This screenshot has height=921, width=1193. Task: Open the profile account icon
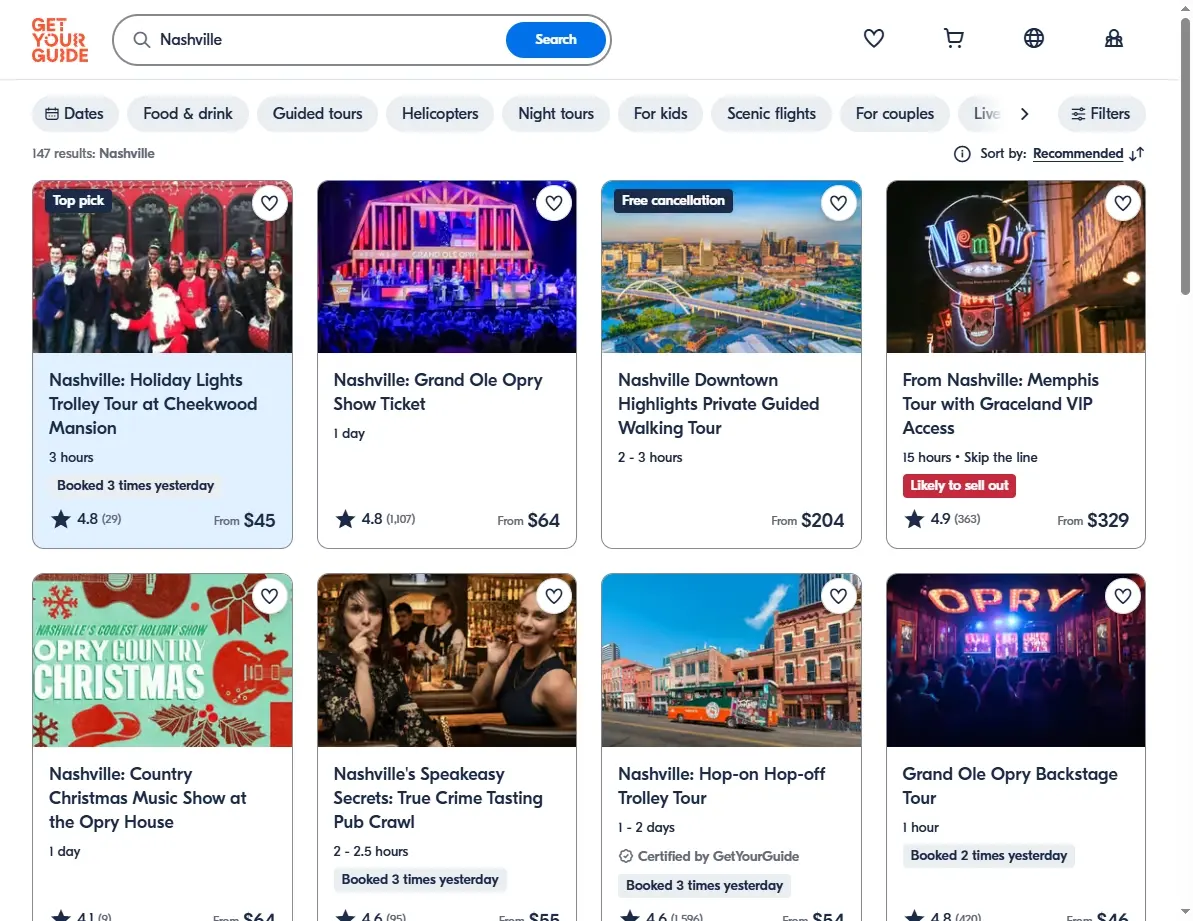[x=1113, y=38]
